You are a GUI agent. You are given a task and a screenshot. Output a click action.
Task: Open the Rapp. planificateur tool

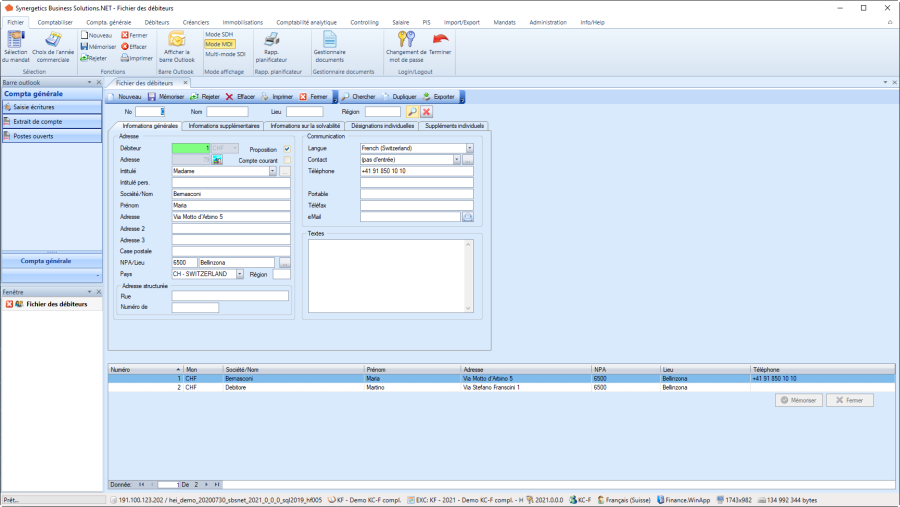tap(271, 41)
